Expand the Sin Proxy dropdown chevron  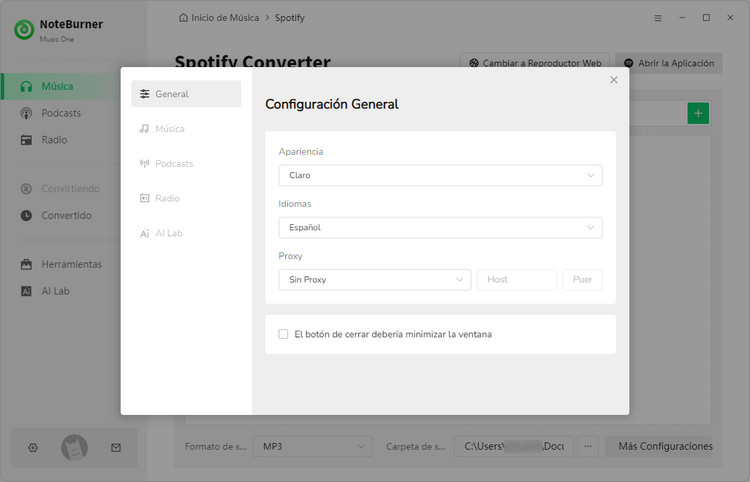tap(459, 280)
